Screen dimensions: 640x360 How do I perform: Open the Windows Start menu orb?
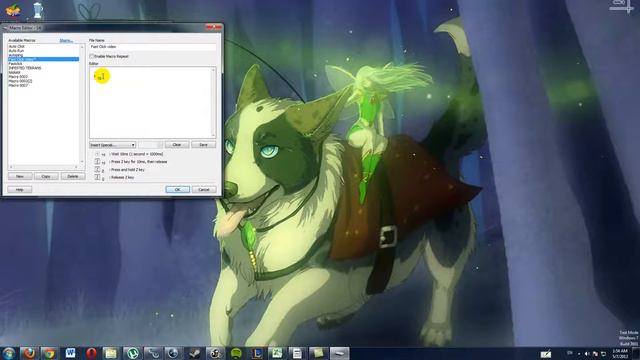click(x=9, y=353)
